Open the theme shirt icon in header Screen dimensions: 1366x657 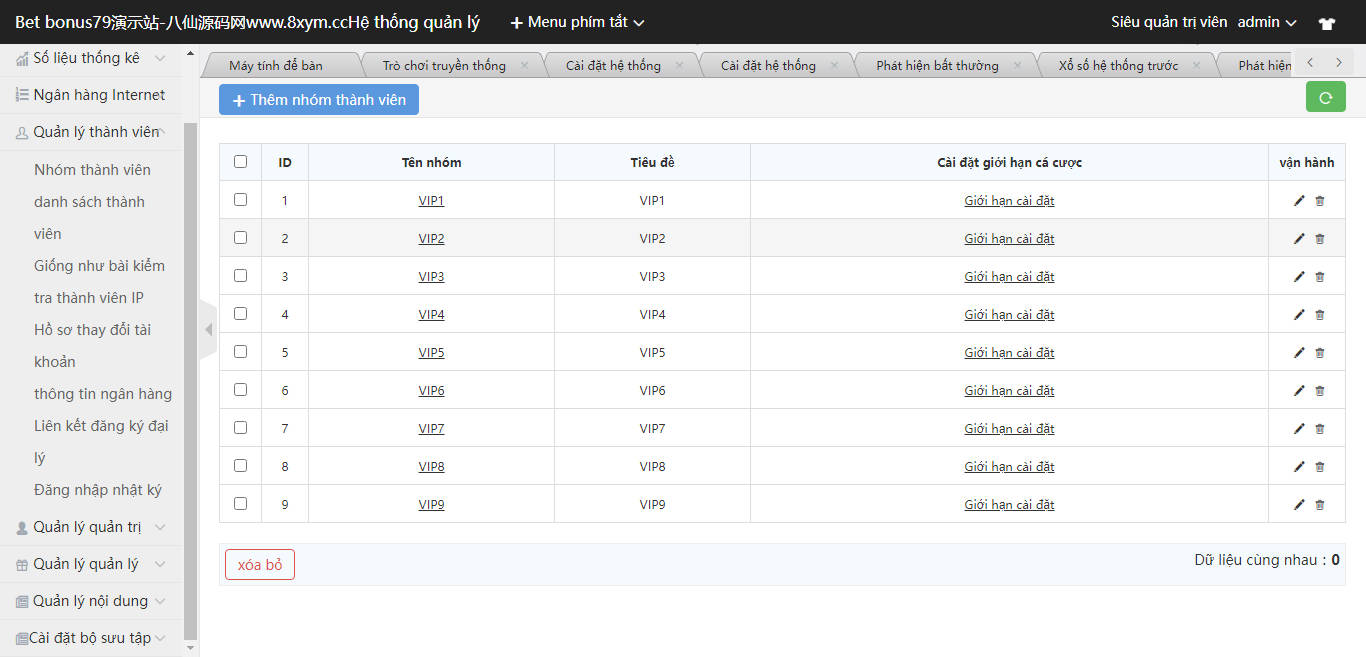point(1327,23)
